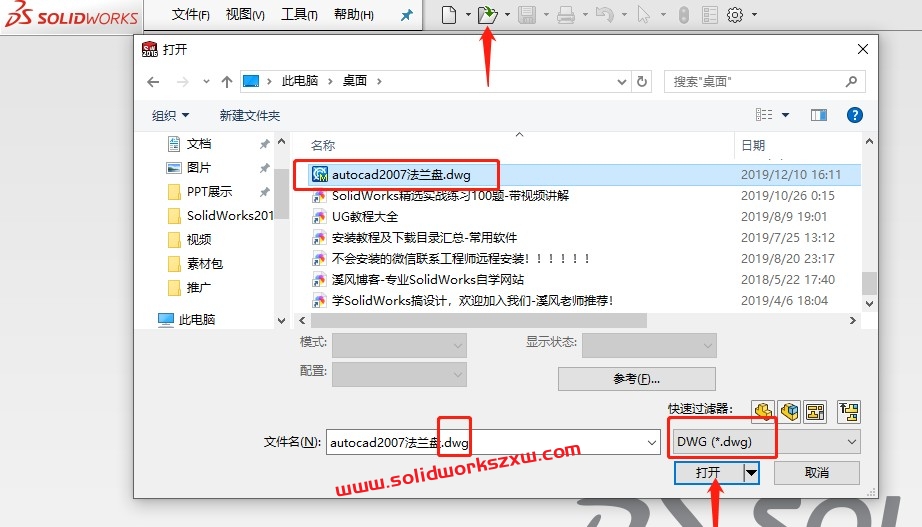Click the Open file icon in toolbar
Viewport: 922px width, 527px height.
pyautogui.click(x=487, y=15)
